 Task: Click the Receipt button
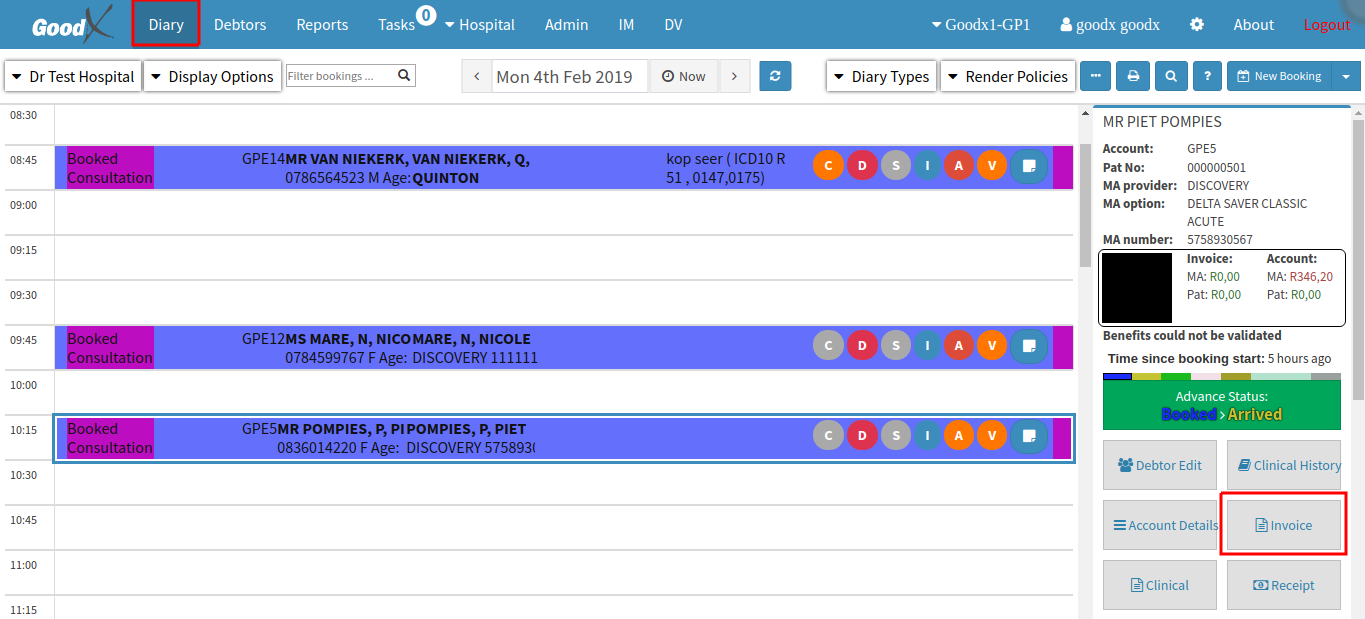pyautogui.click(x=1284, y=585)
